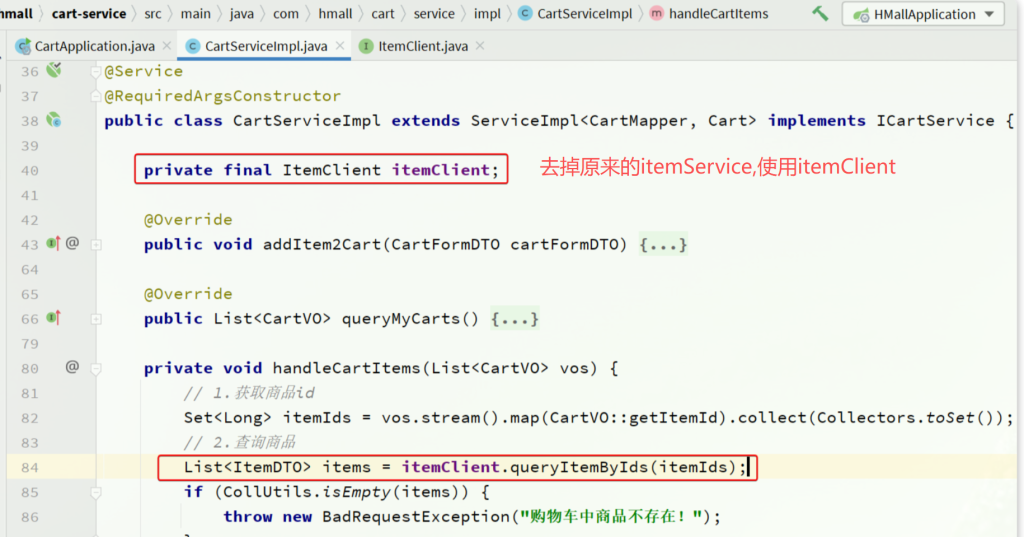Close the CartApplication.java tab
Screen dimensions: 1024x537
click(x=166, y=46)
